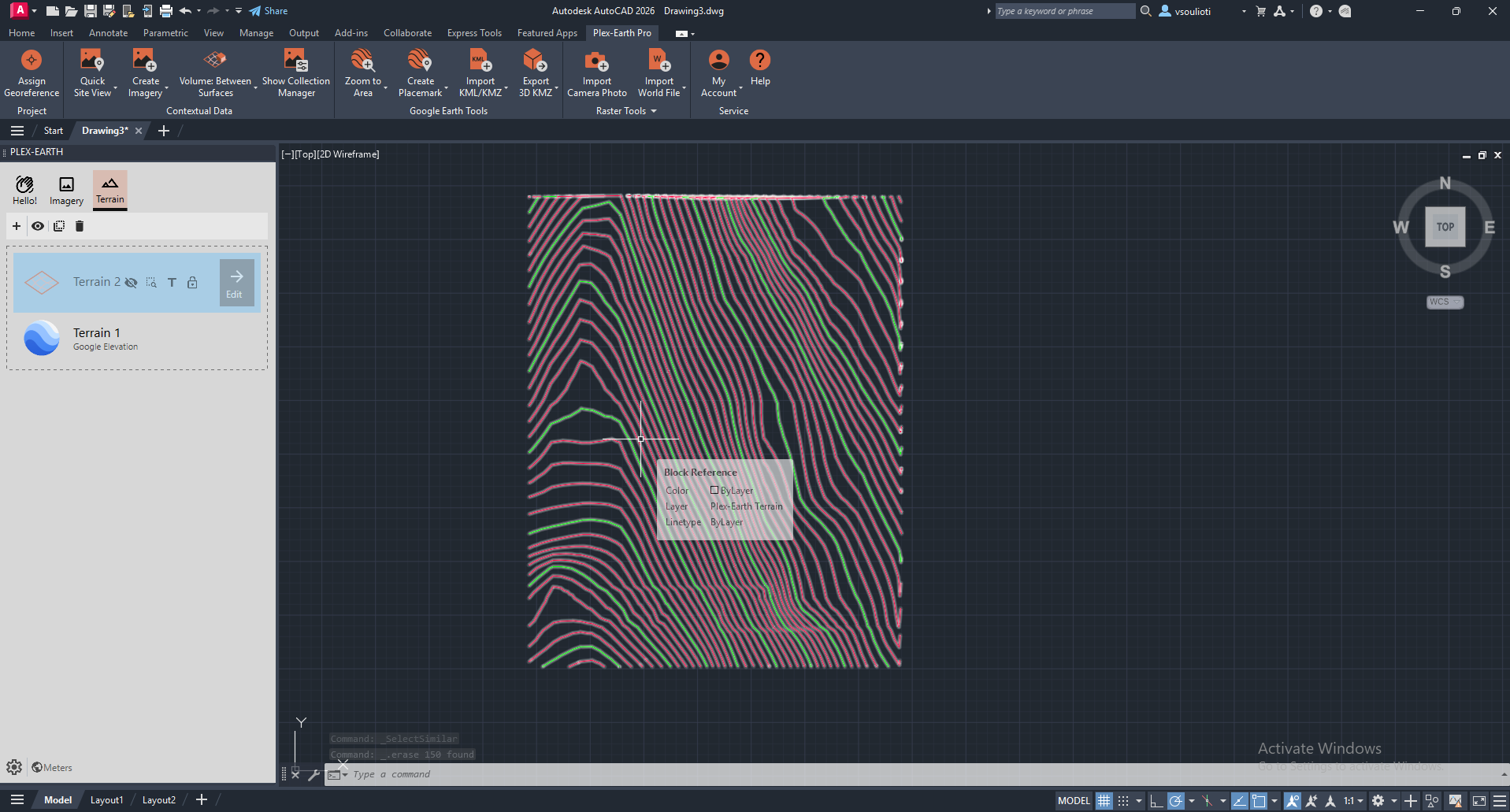Viewport: 1510px width, 812px height.
Task: Toggle visibility eye in Plex-Earth panel toolbar
Action: coord(38,226)
